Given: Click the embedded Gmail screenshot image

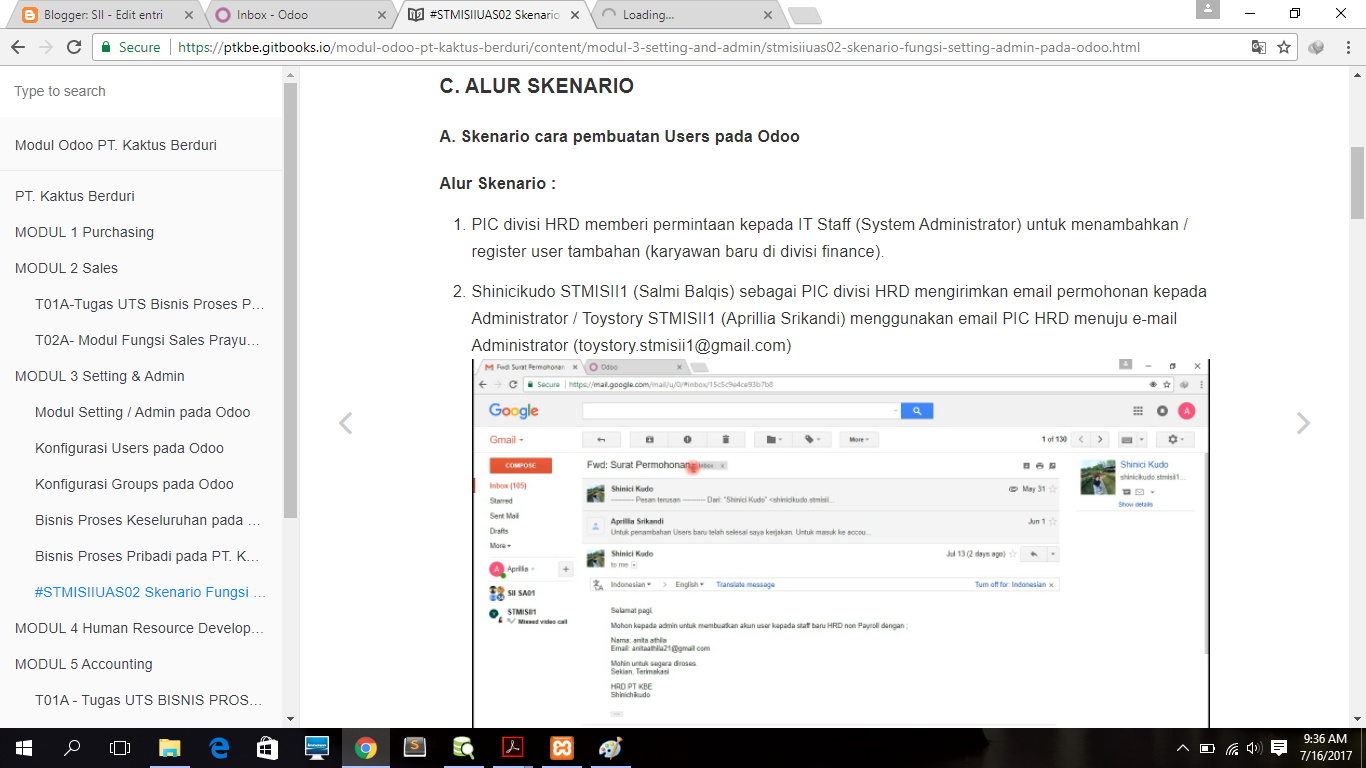Looking at the screenshot, I should tap(840, 543).
